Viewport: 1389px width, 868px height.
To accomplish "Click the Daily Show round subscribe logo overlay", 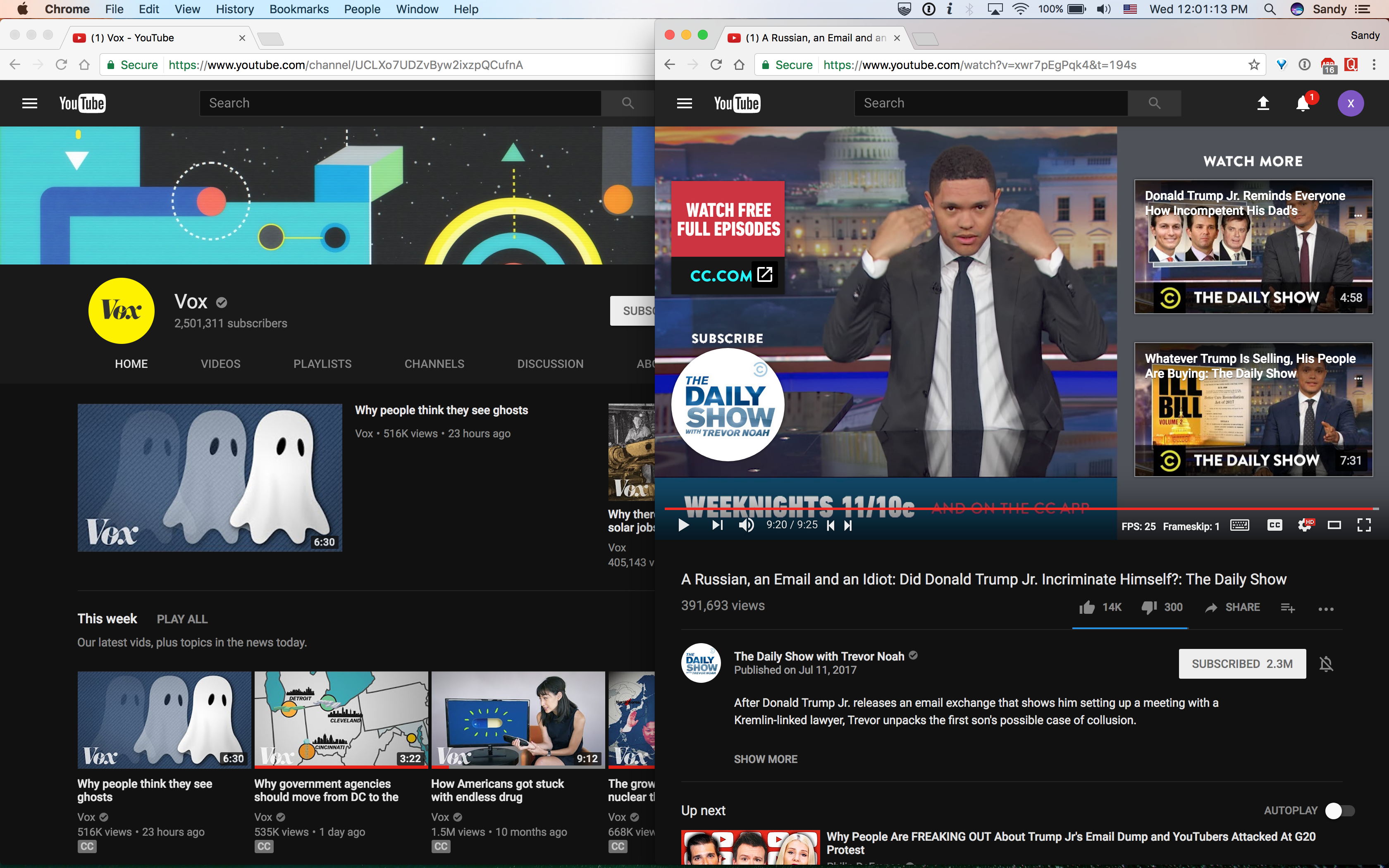I will point(728,405).
